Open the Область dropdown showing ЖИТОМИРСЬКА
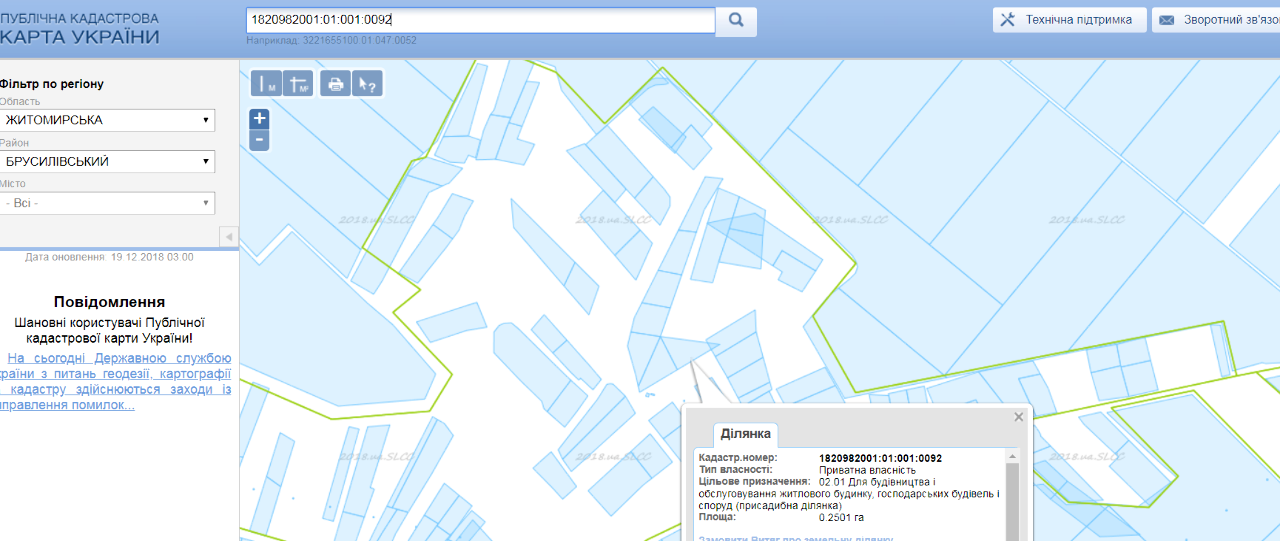This screenshot has height=541, width=1280. [x=107, y=120]
